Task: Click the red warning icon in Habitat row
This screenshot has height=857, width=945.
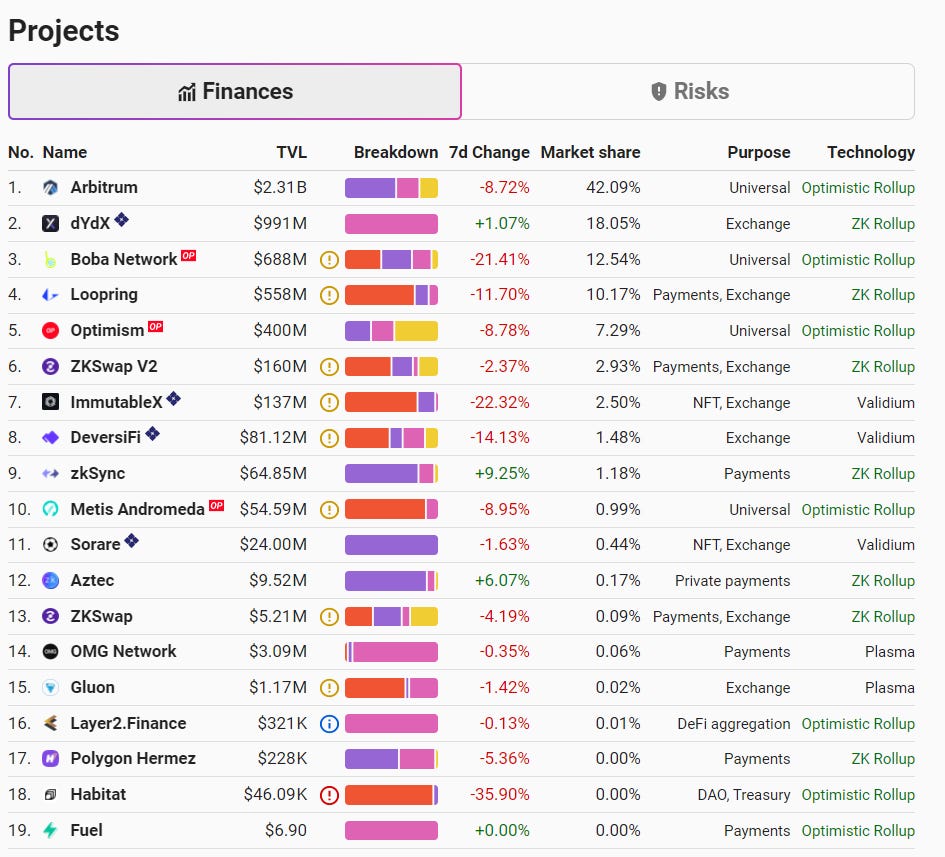Action: click(x=329, y=795)
